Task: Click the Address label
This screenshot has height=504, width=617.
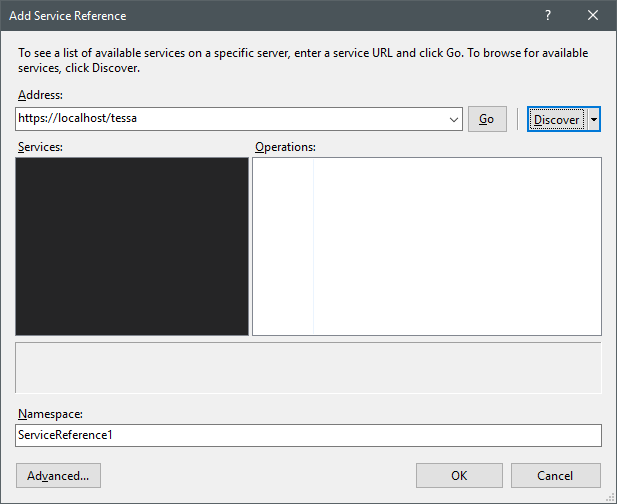Action: [40, 94]
